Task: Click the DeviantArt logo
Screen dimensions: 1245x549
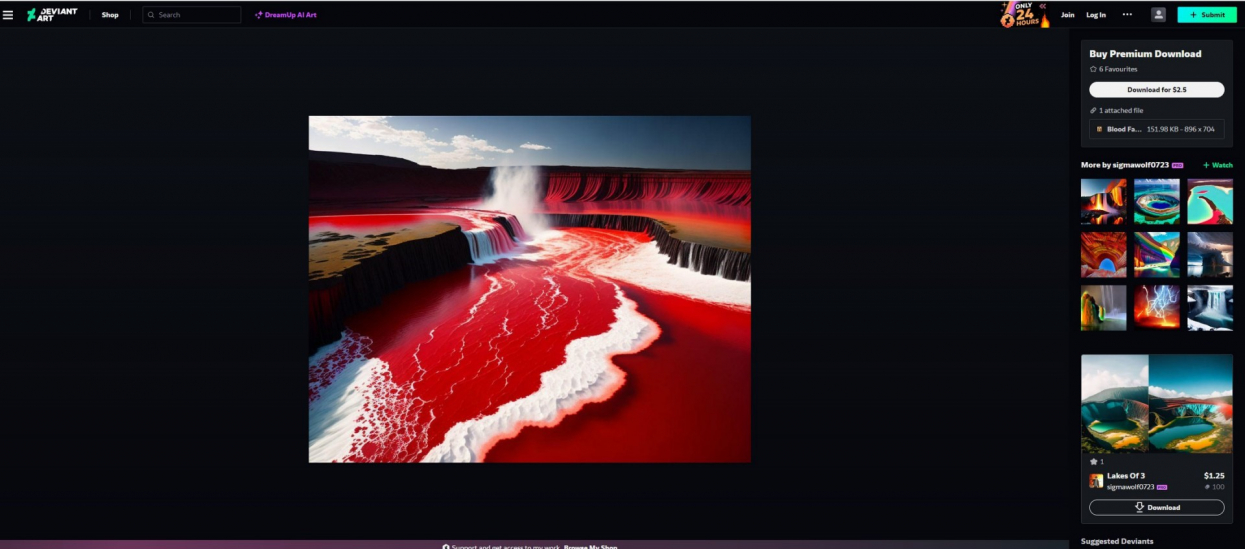Action: [52, 15]
